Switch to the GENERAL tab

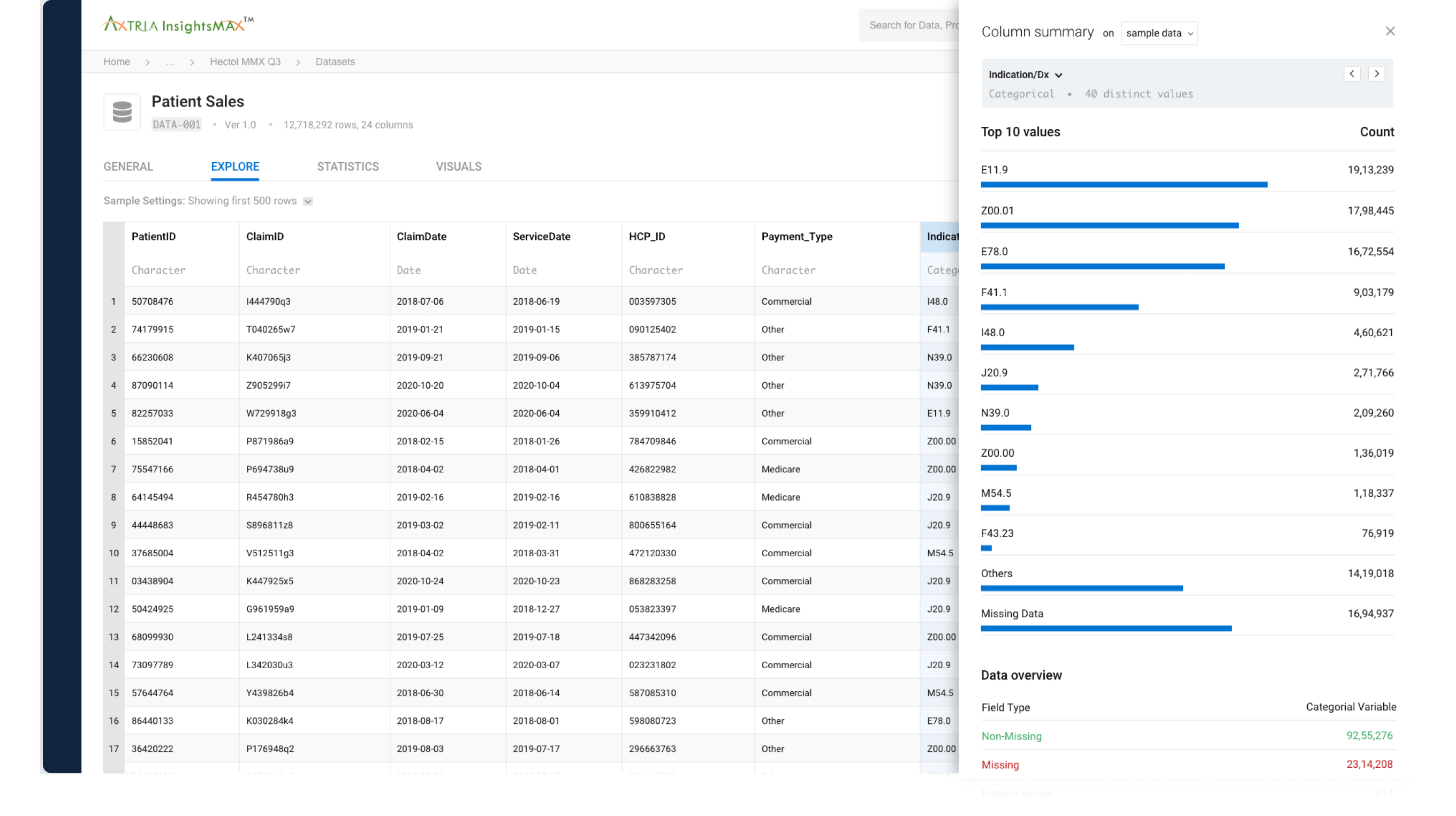(x=128, y=167)
